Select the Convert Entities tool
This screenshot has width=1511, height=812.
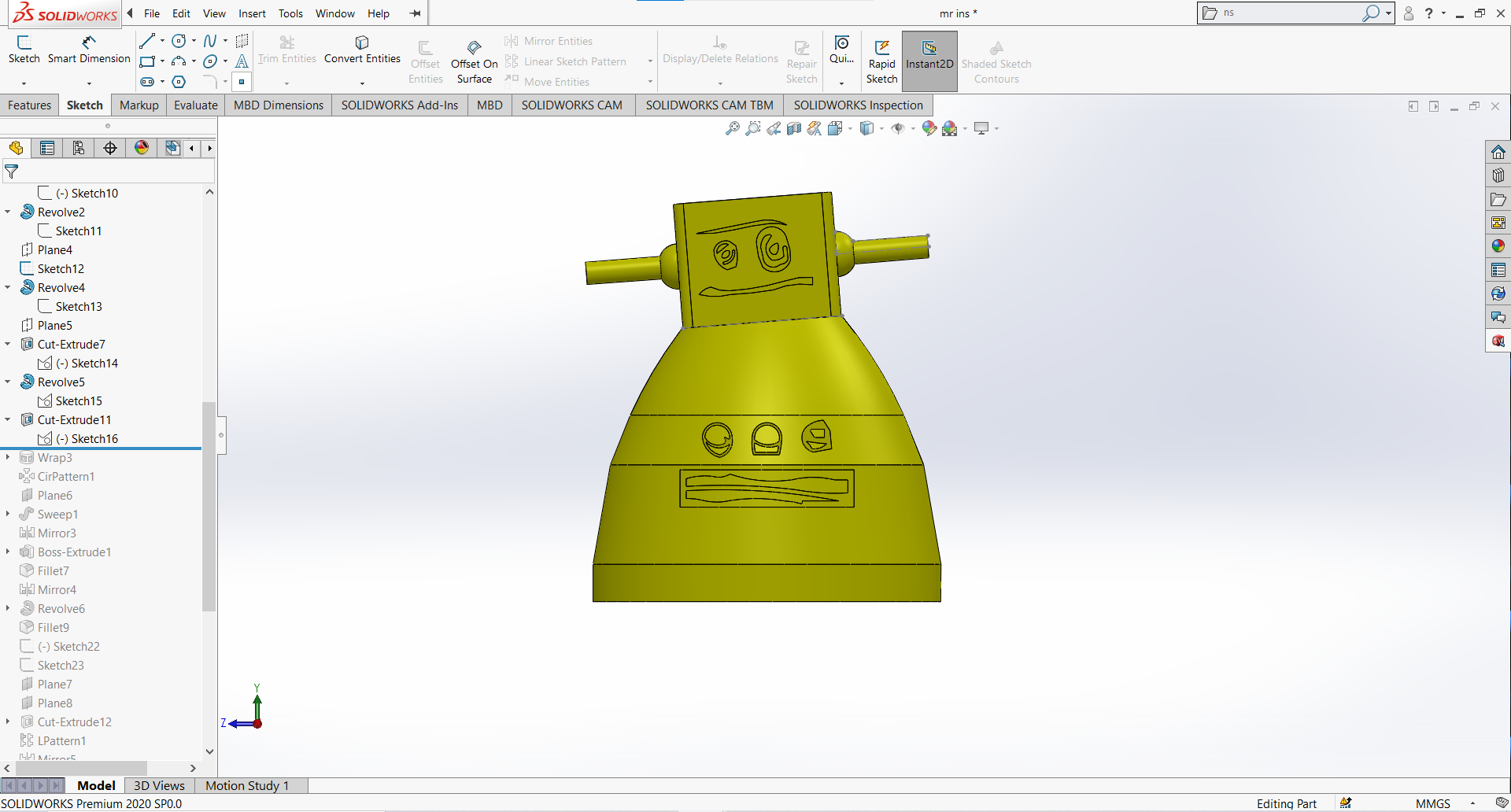coord(361,50)
